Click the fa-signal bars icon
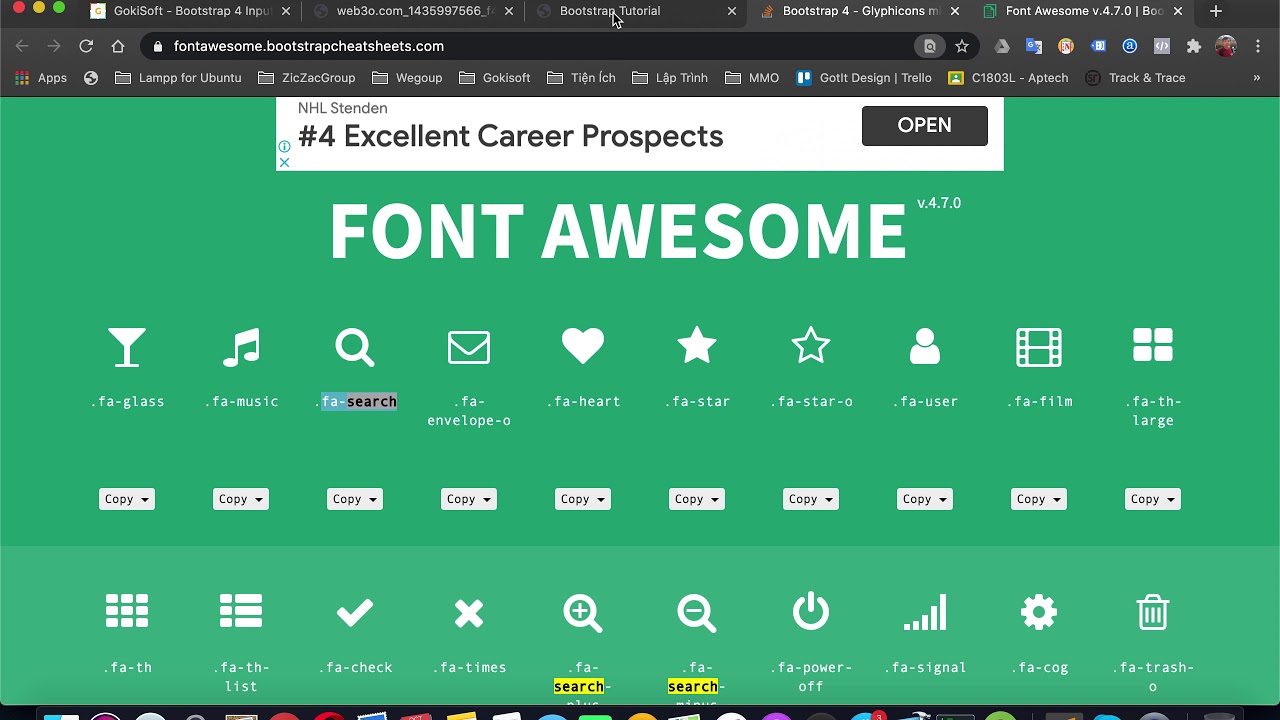Viewport: 1280px width, 720px height. click(925, 612)
